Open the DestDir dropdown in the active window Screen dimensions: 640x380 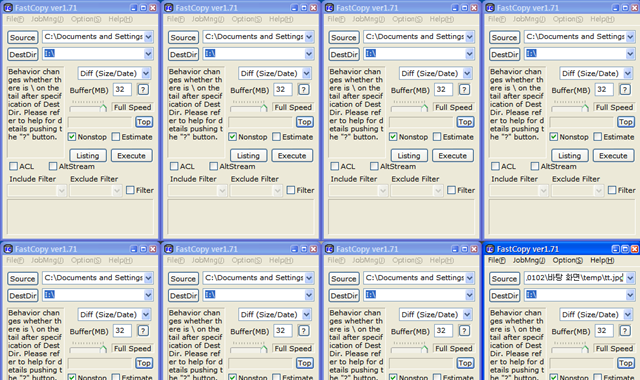[630, 295]
